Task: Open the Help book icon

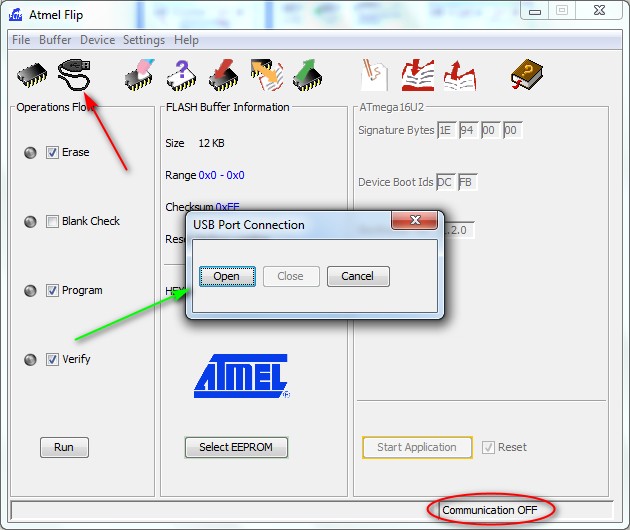Action: coord(526,75)
